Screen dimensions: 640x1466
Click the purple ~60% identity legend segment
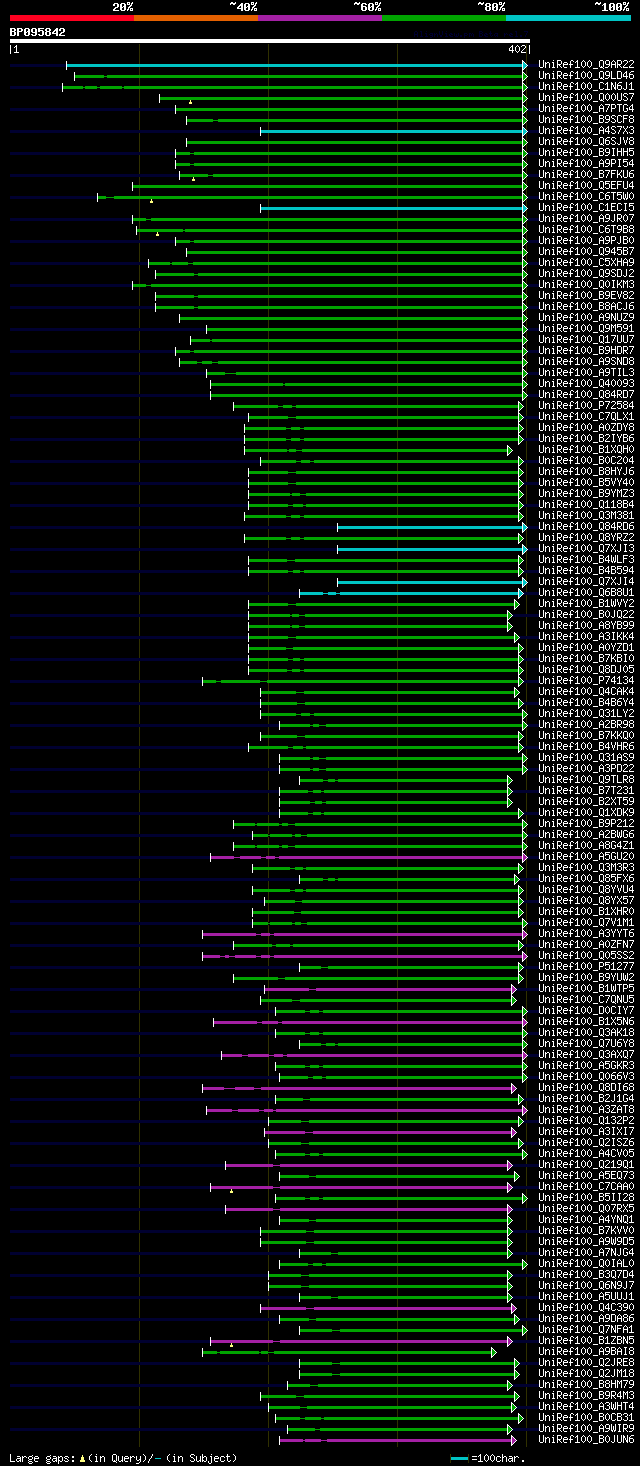[x=319, y=17]
